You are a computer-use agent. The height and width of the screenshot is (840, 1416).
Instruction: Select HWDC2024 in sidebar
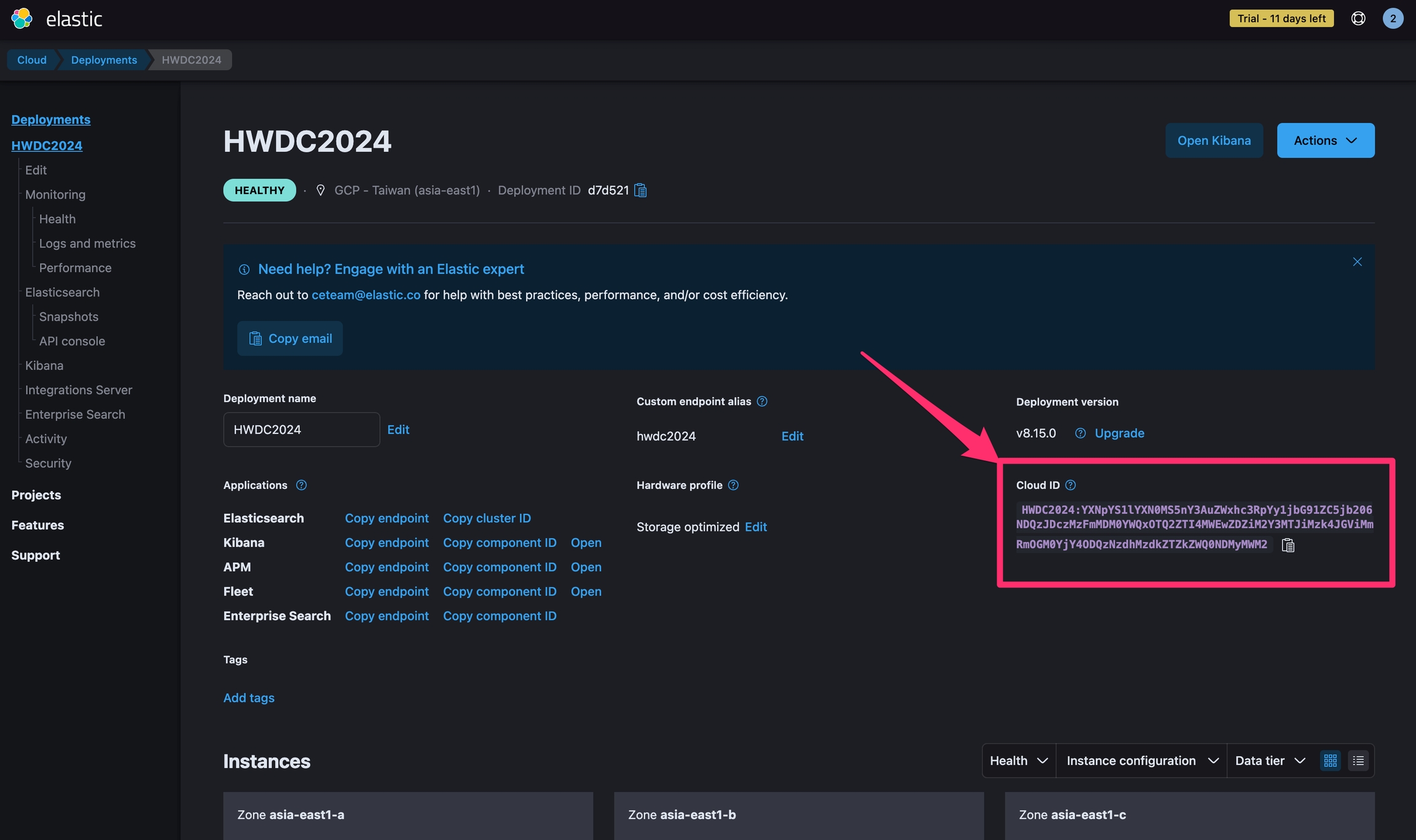coord(47,145)
